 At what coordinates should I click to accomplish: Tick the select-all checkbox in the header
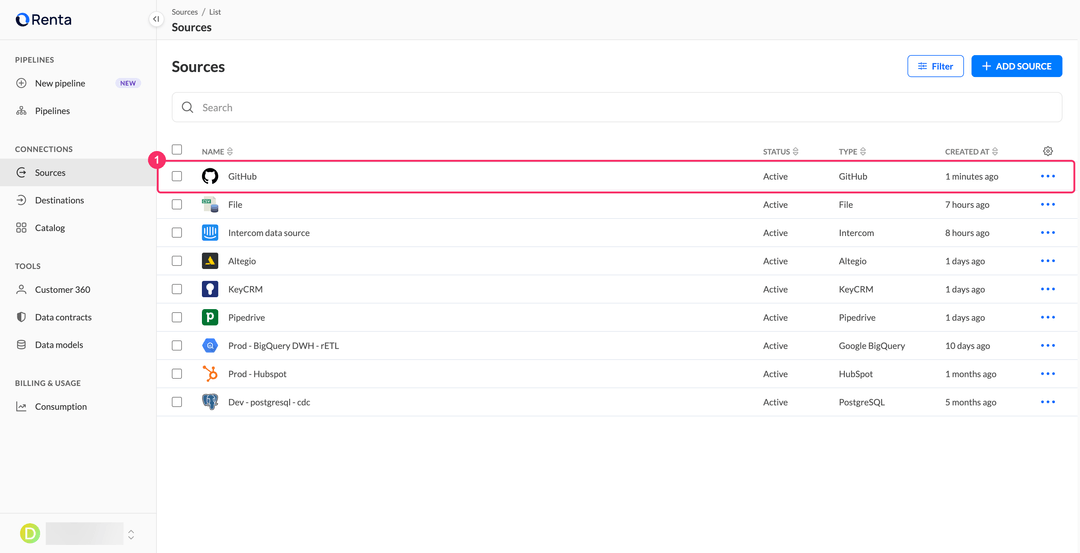177,149
